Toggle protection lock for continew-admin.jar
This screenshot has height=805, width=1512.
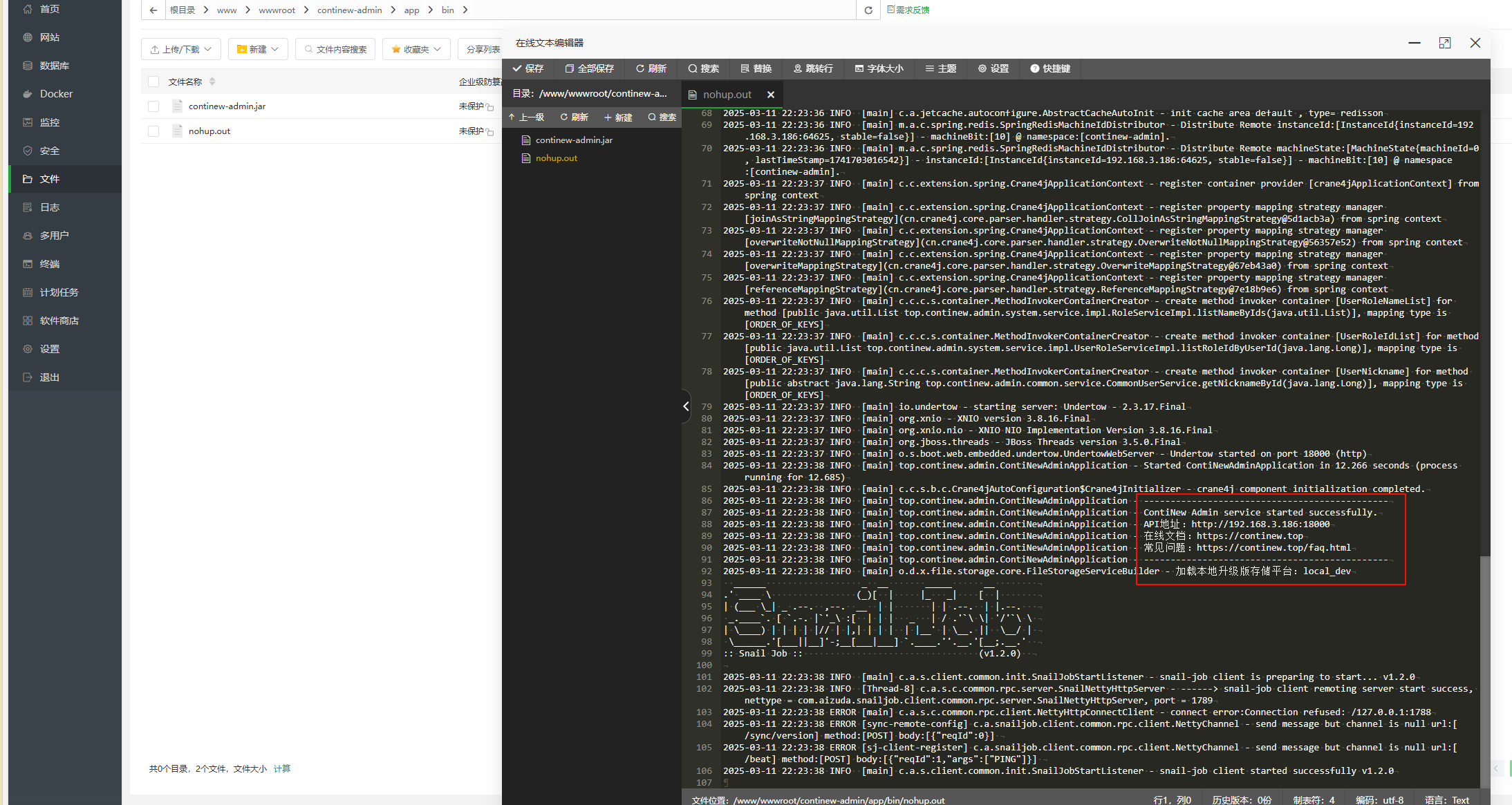[489, 107]
